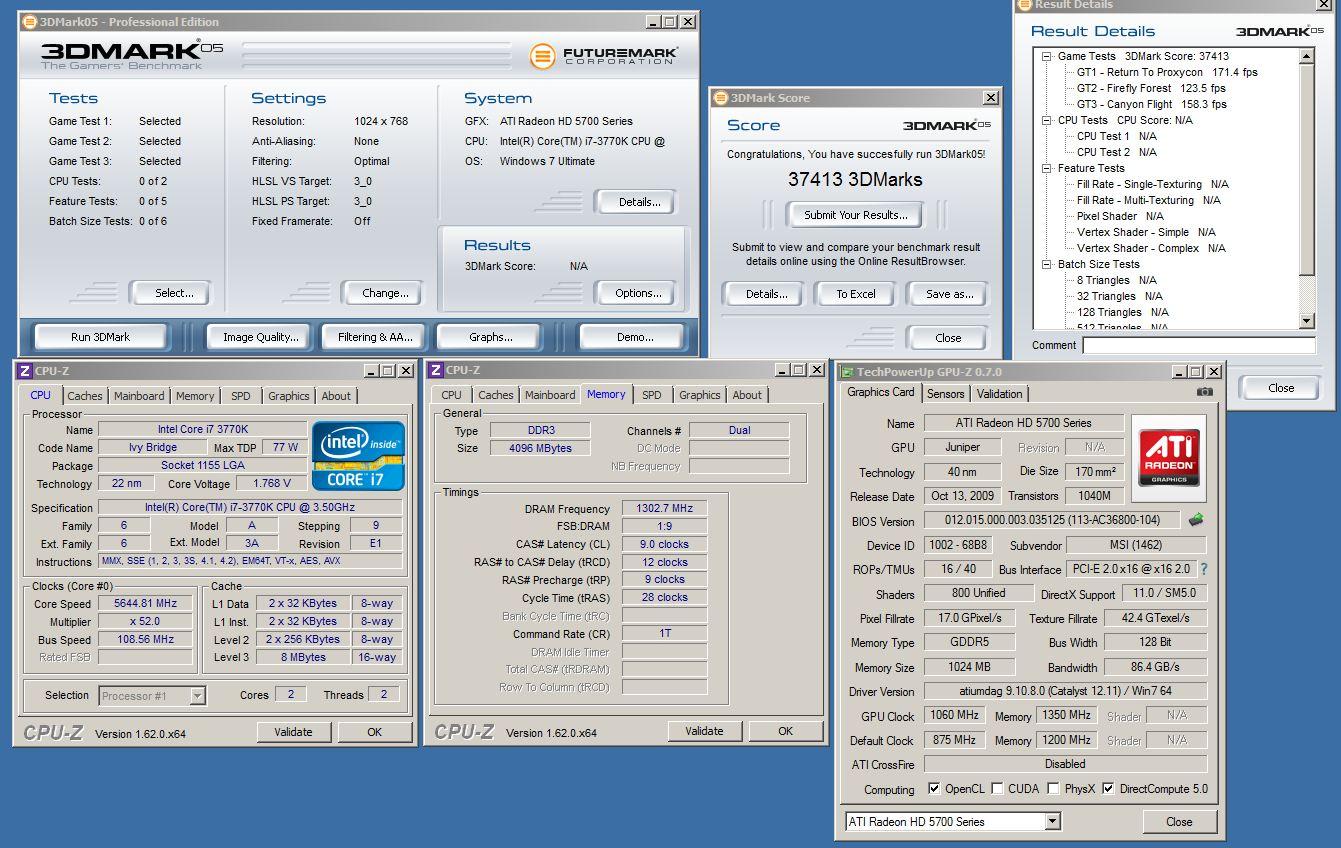Screen dimensions: 1341x848
Task: Click Close in the 3DMark Score window
Action: tap(949, 338)
